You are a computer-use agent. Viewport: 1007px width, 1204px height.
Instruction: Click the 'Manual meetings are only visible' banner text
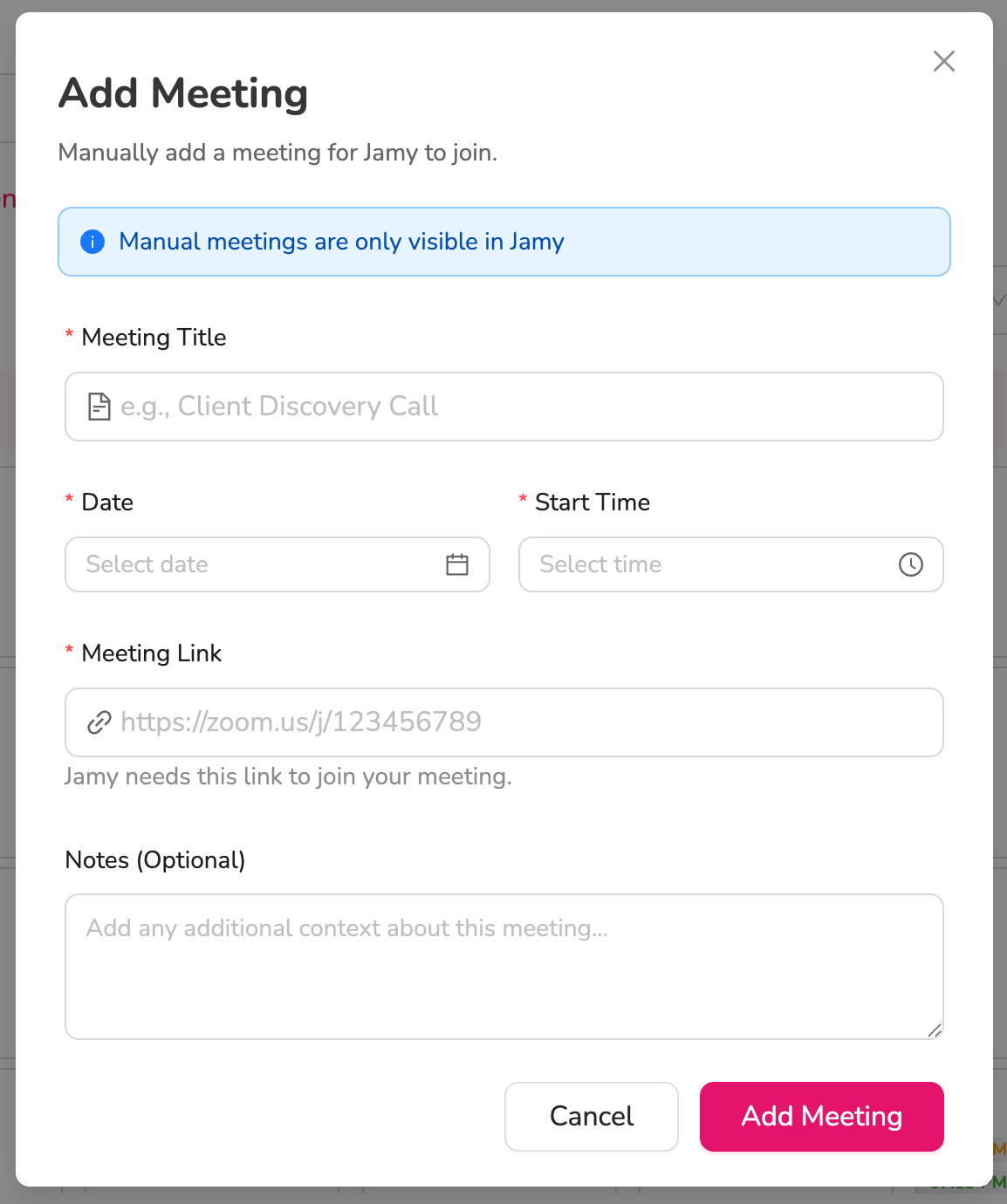[341, 242]
